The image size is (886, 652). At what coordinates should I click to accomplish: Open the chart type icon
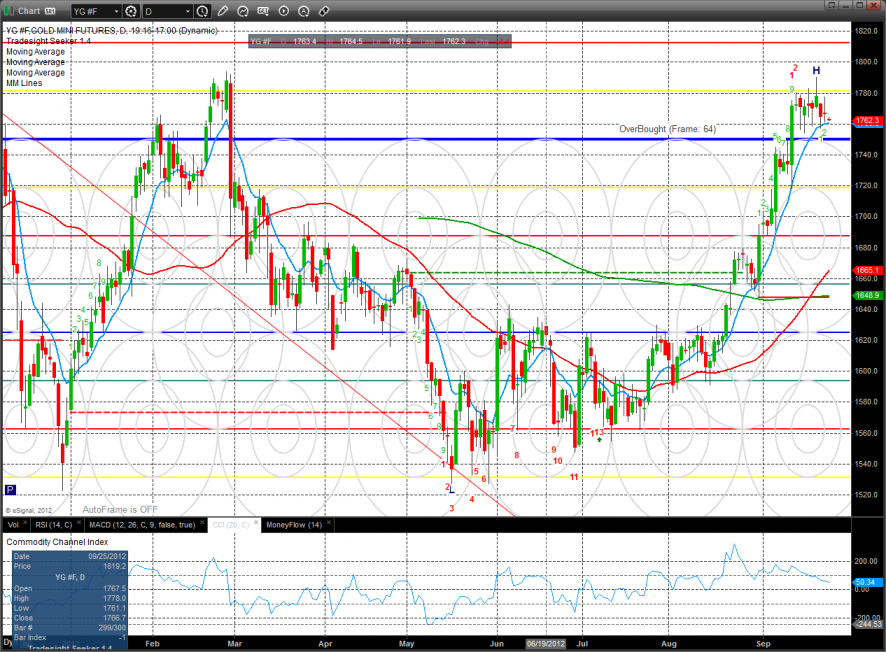(243, 12)
